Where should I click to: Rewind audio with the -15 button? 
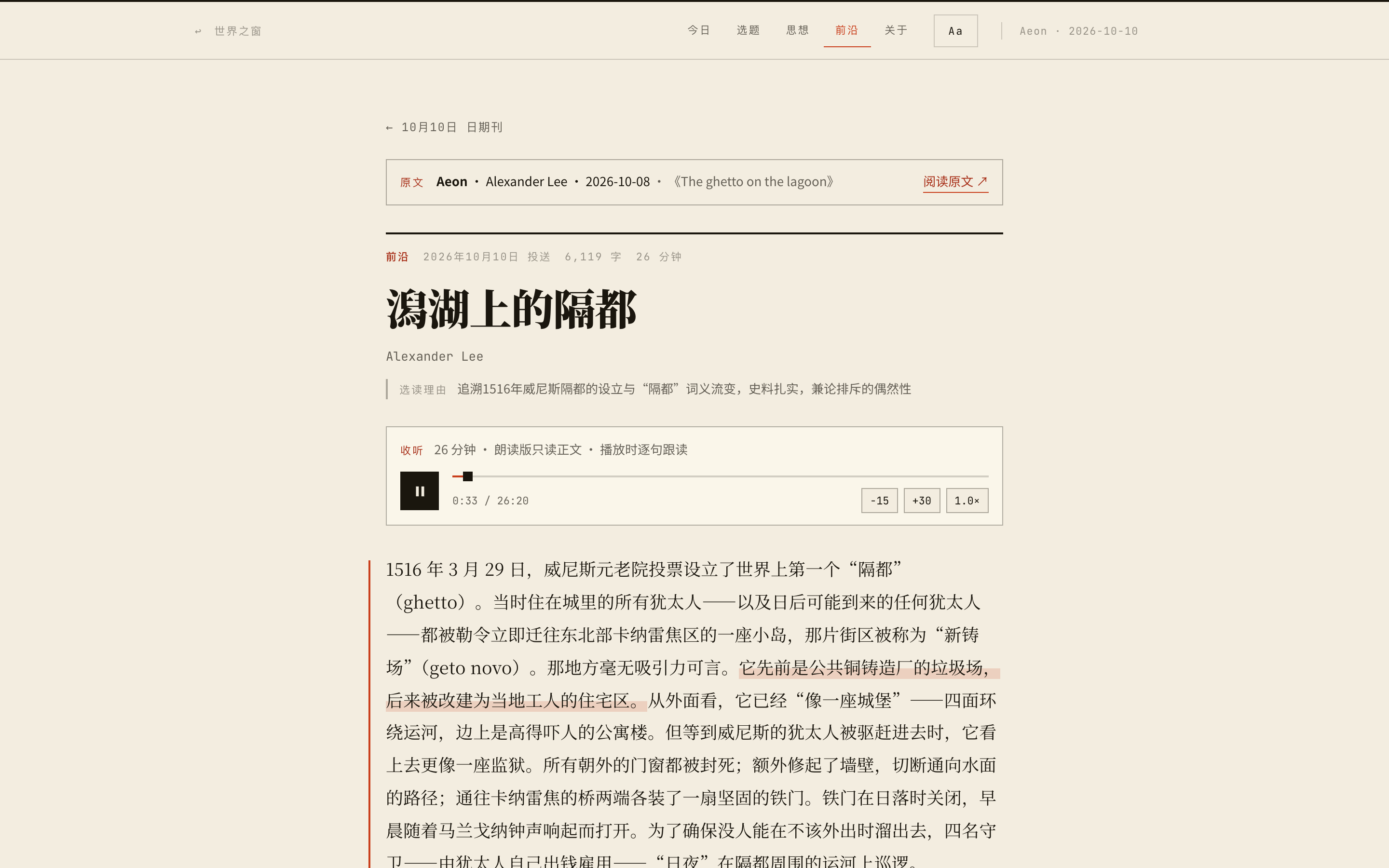[879, 501]
